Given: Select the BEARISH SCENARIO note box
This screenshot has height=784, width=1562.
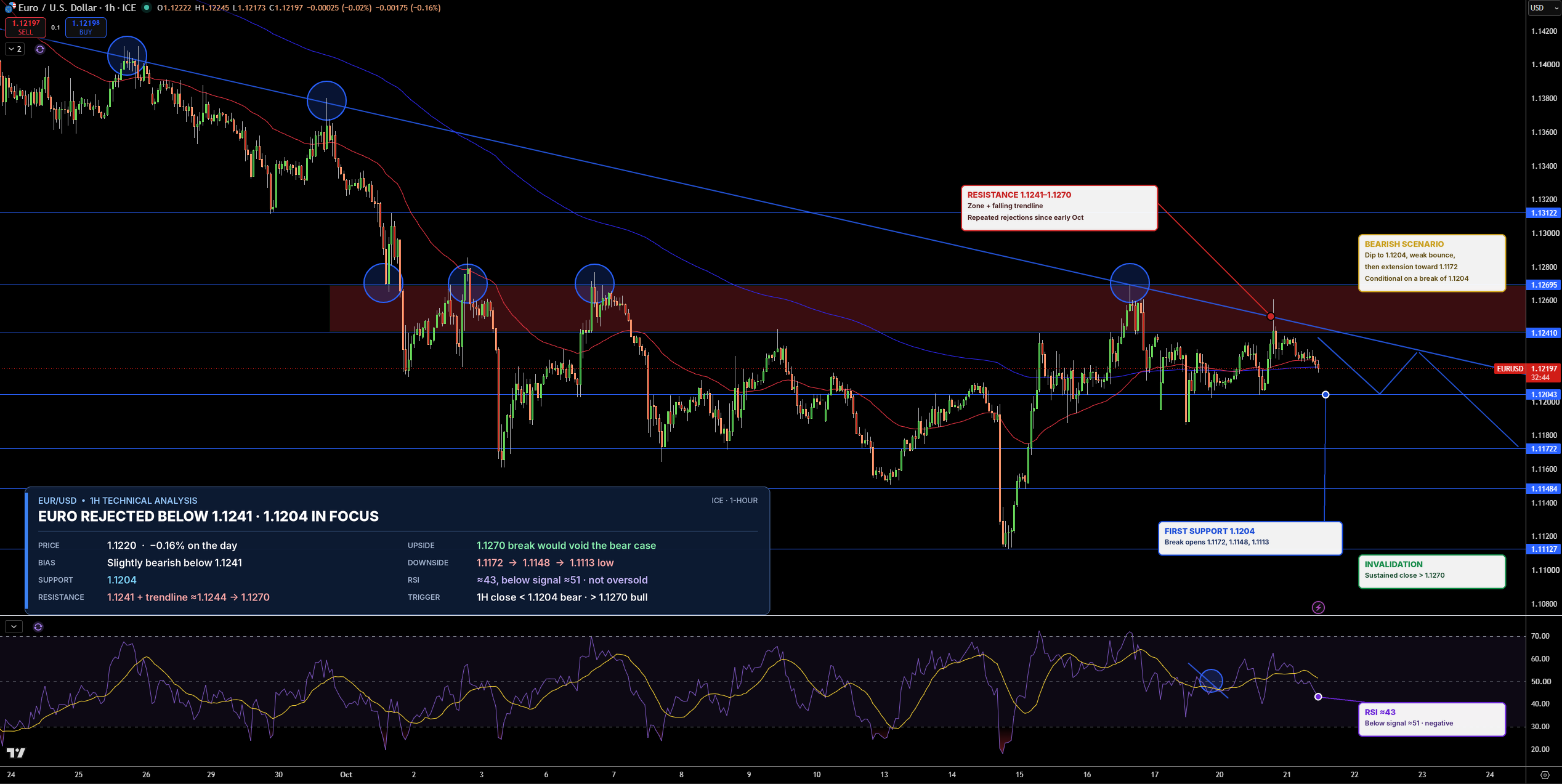Looking at the screenshot, I should tap(1432, 263).
